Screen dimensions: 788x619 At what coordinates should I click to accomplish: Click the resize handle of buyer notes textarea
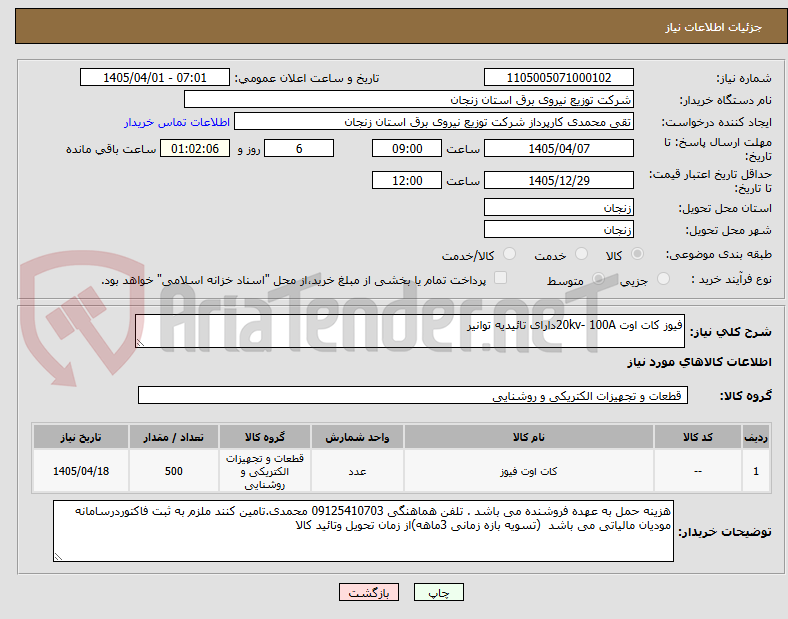pyautogui.click(x=58, y=557)
